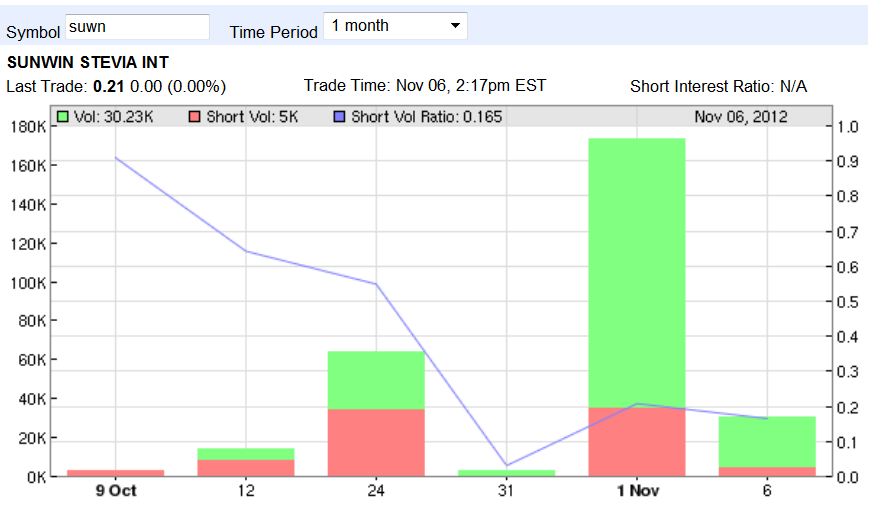The width and height of the screenshot is (894, 513).
Task: Click the Symbol input field containing suwn
Action: click(x=137, y=27)
